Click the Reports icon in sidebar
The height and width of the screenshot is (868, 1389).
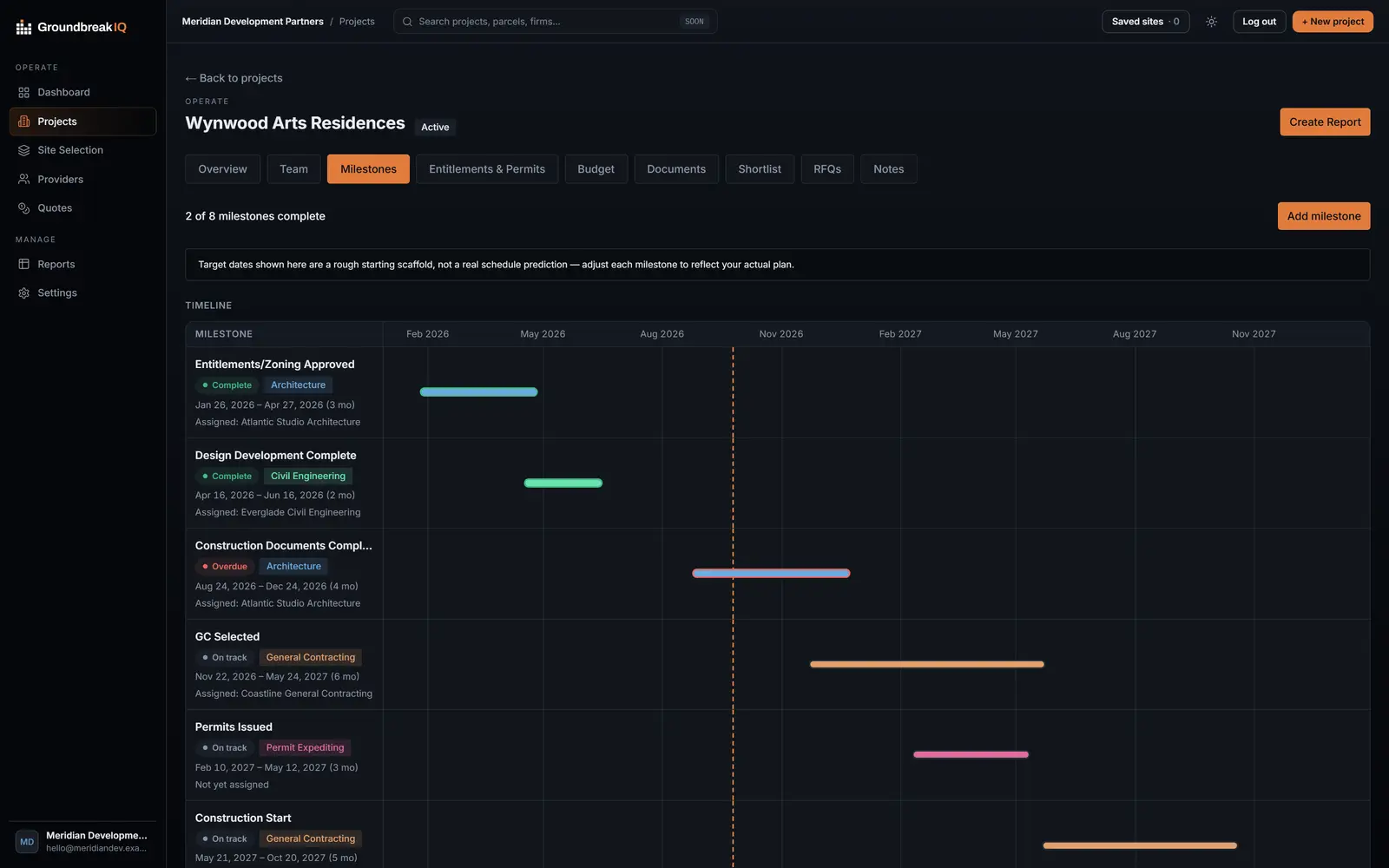(x=24, y=264)
